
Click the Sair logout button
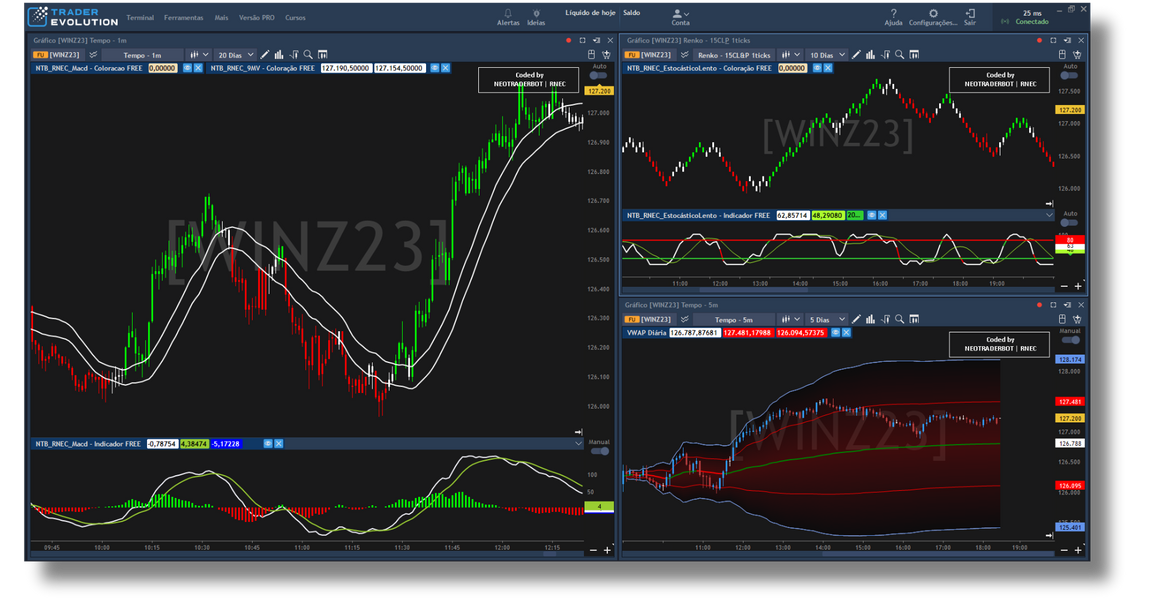pos(969,16)
